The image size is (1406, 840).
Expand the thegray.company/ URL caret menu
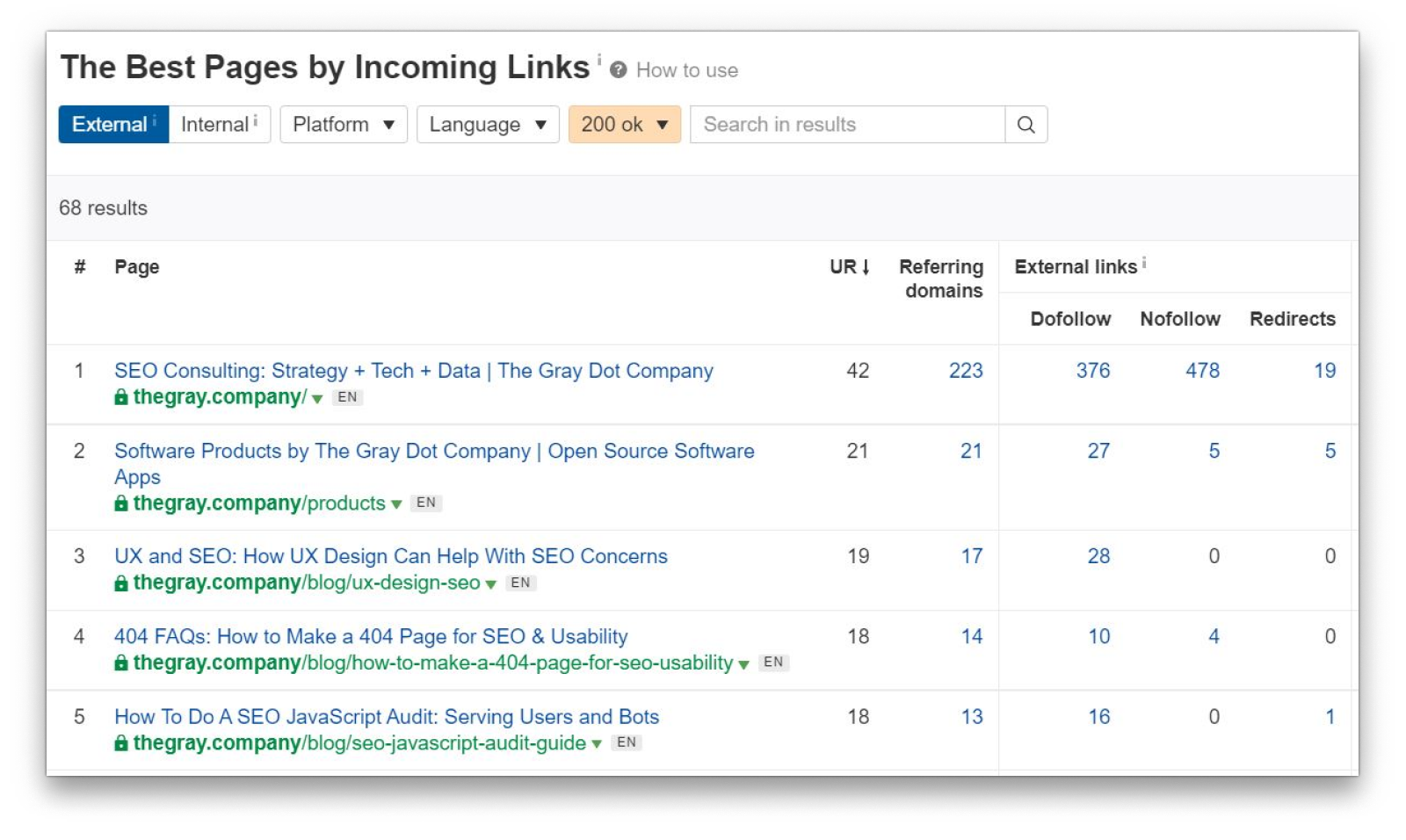317,399
